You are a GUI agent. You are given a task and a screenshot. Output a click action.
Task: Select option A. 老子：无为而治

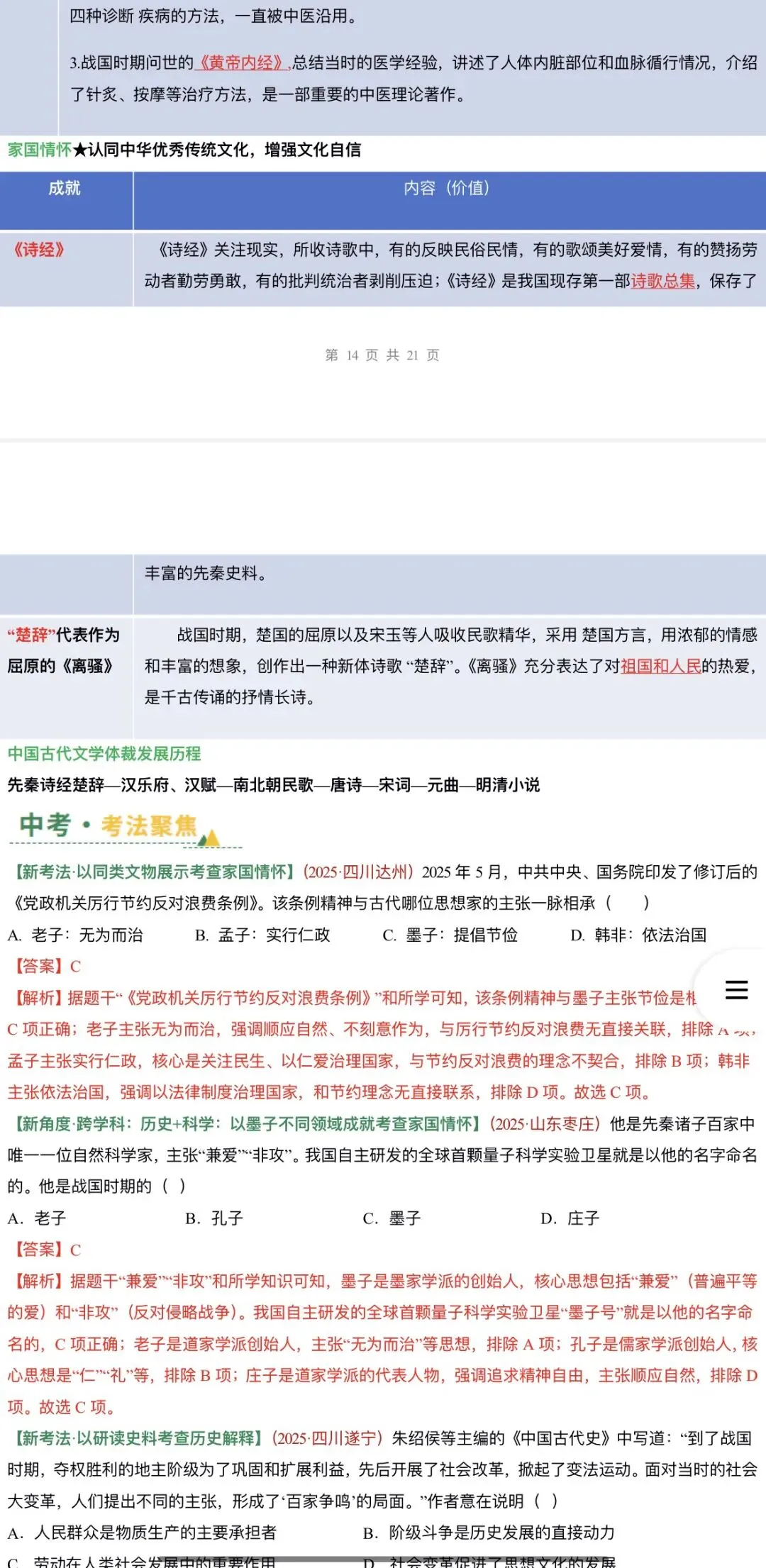75,935
